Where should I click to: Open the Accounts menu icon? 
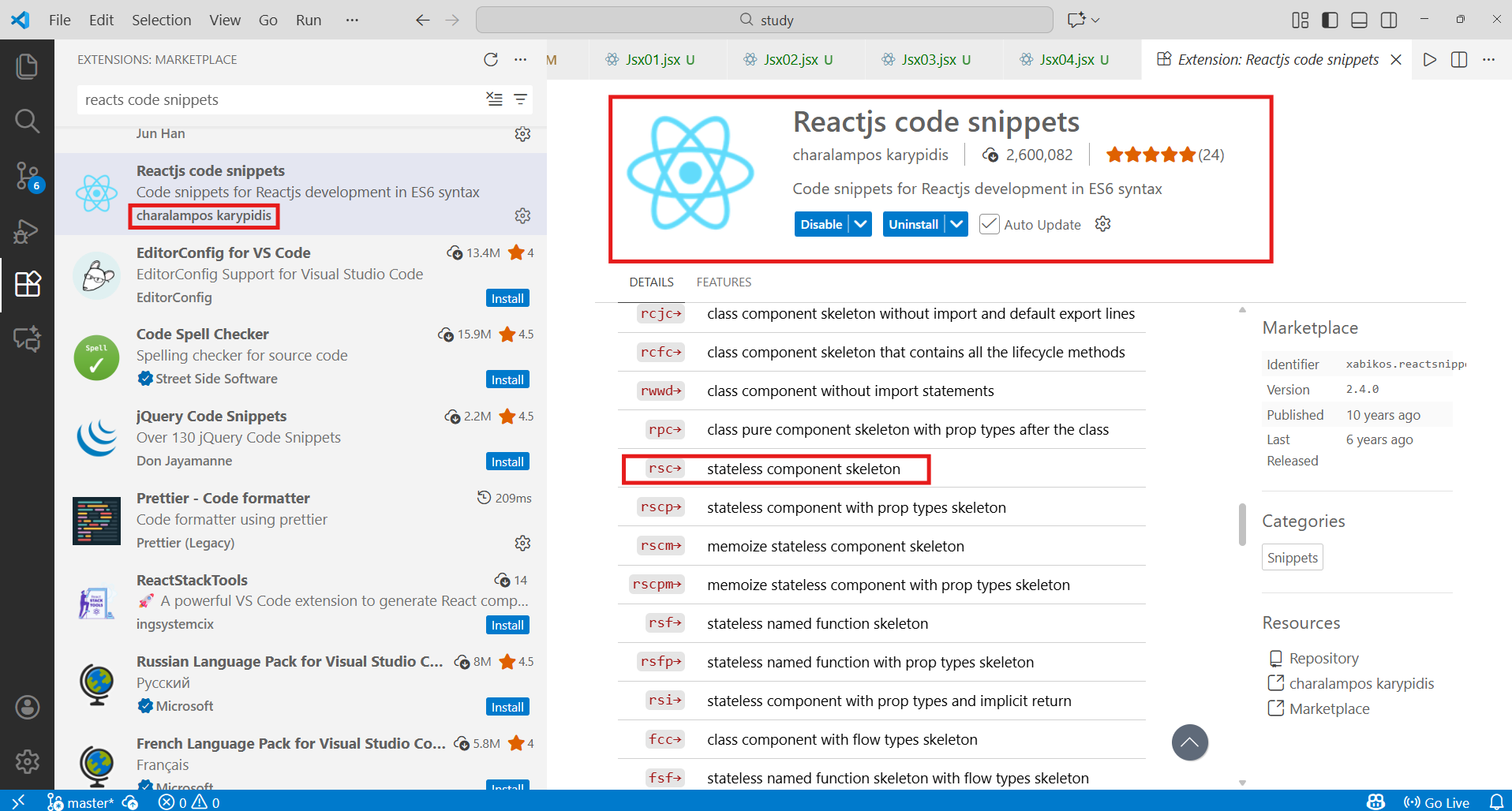[27, 708]
